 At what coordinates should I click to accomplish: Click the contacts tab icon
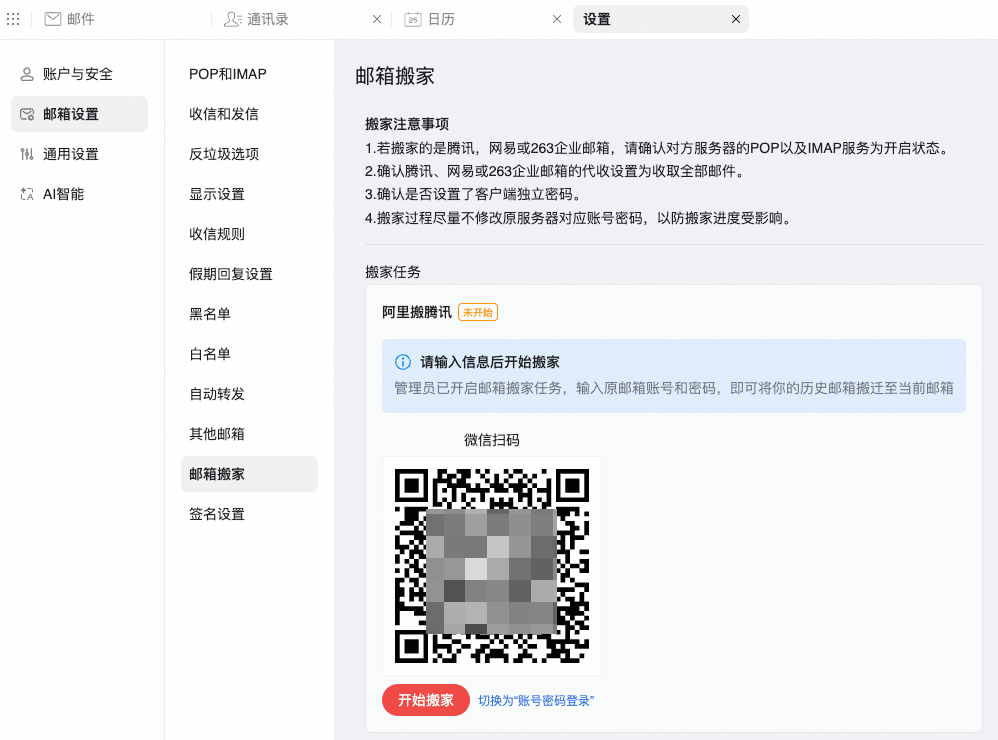[x=232, y=19]
